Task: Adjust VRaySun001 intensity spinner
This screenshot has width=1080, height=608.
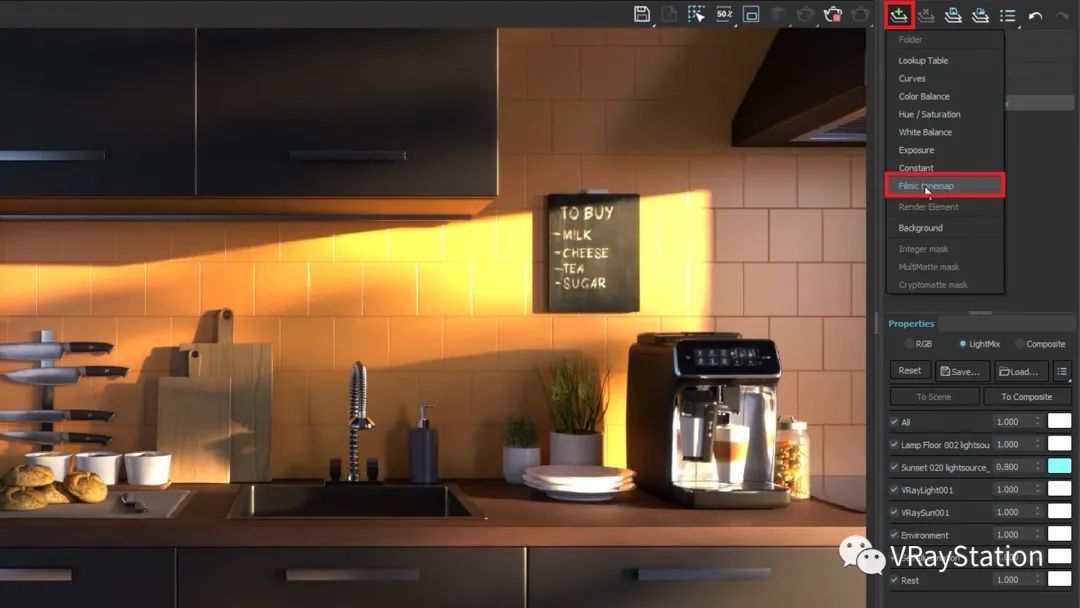Action: point(1038,512)
